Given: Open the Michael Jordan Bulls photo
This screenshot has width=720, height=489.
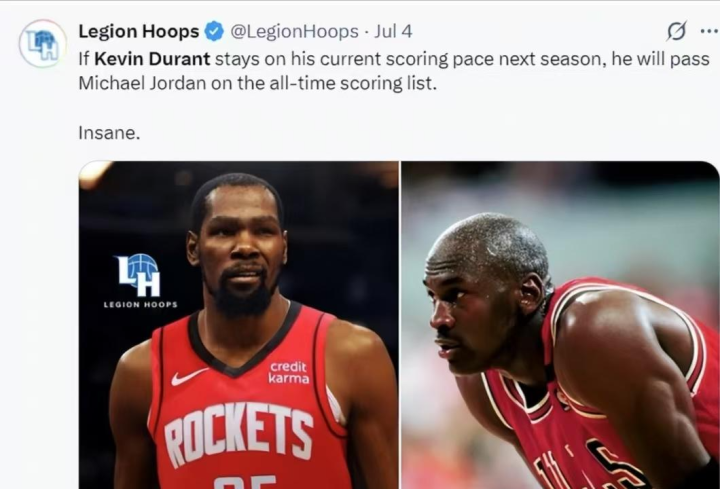Looking at the screenshot, I should pyautogui.click(x=560, y=325).
